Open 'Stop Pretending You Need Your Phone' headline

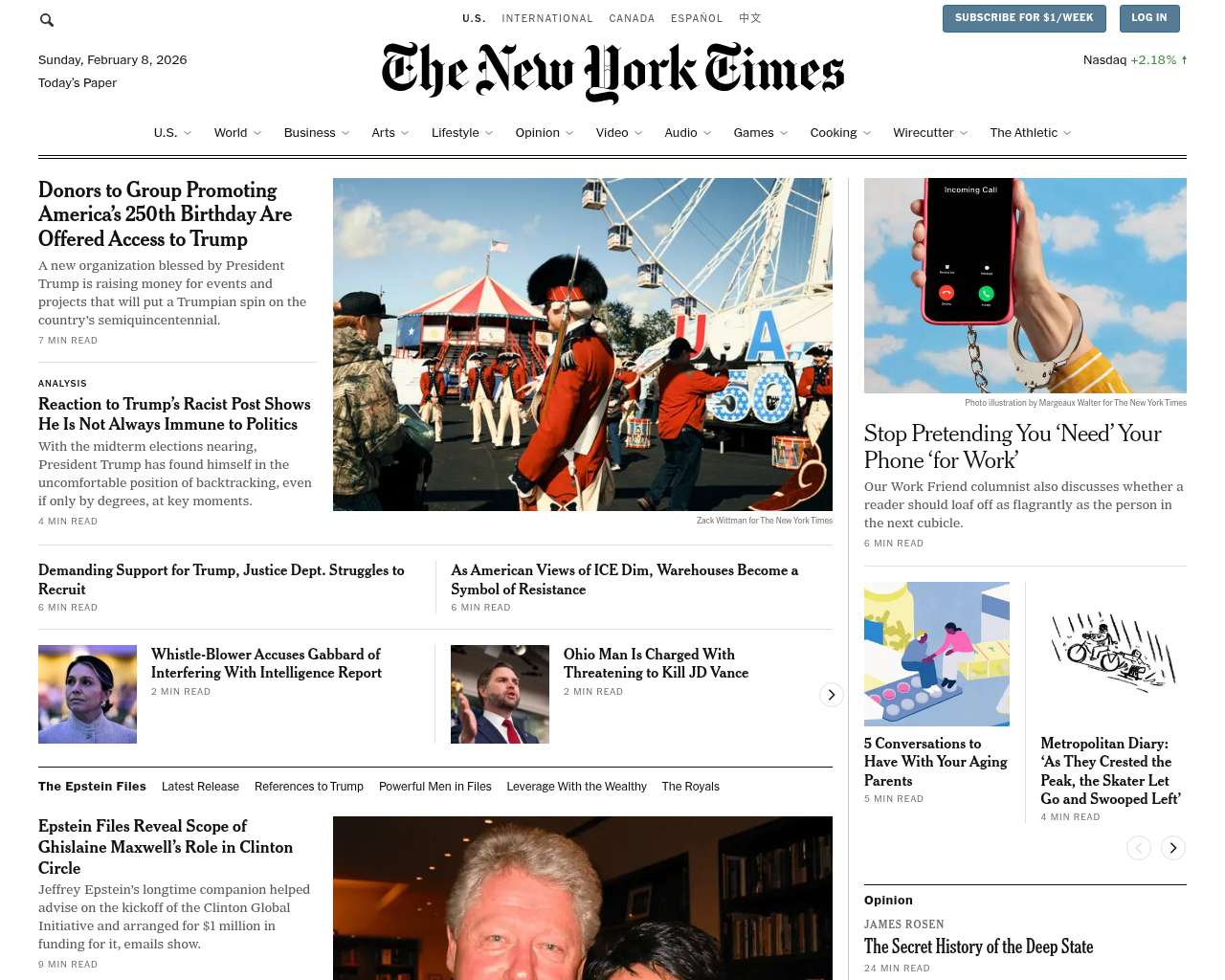pyautogui.click(x=1013, y=447)
